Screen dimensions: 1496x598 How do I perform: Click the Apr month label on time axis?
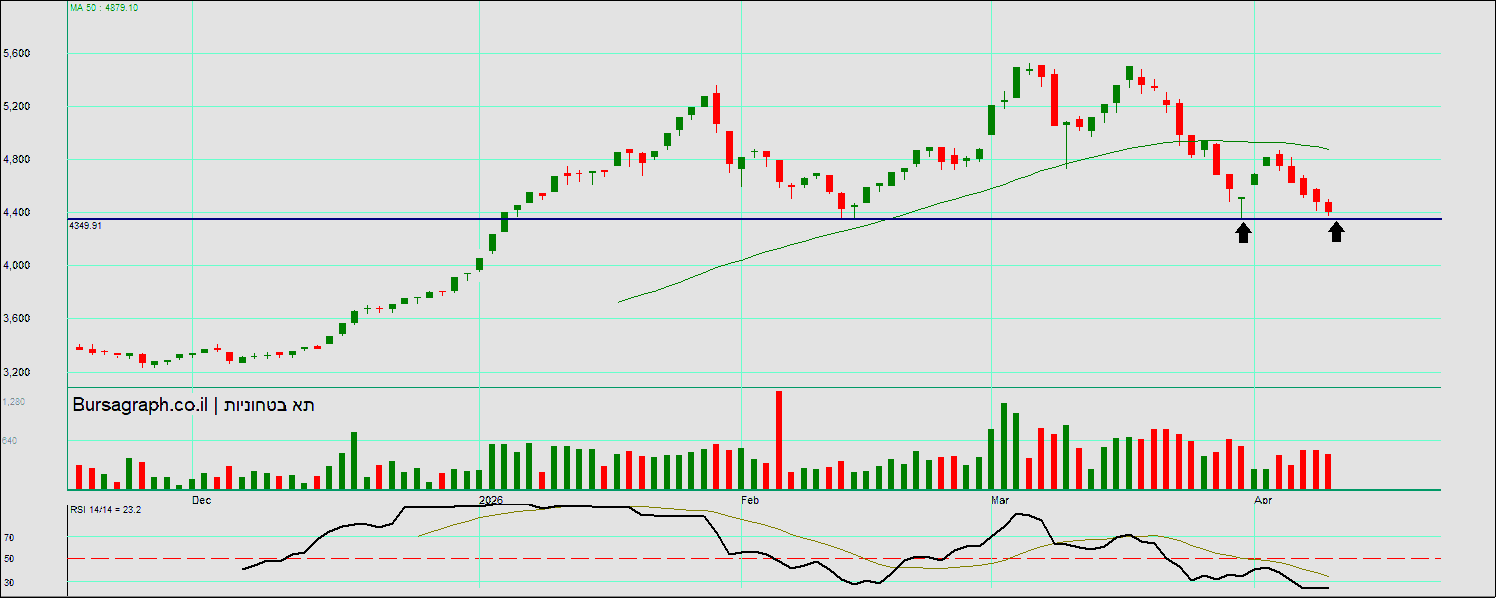1263,498
